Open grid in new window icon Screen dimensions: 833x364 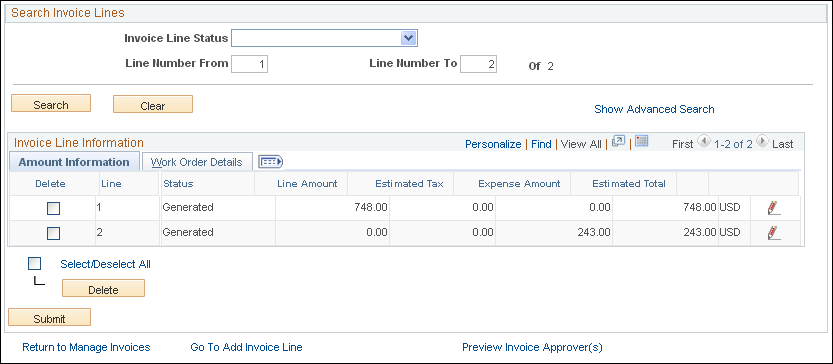point(618,141)
